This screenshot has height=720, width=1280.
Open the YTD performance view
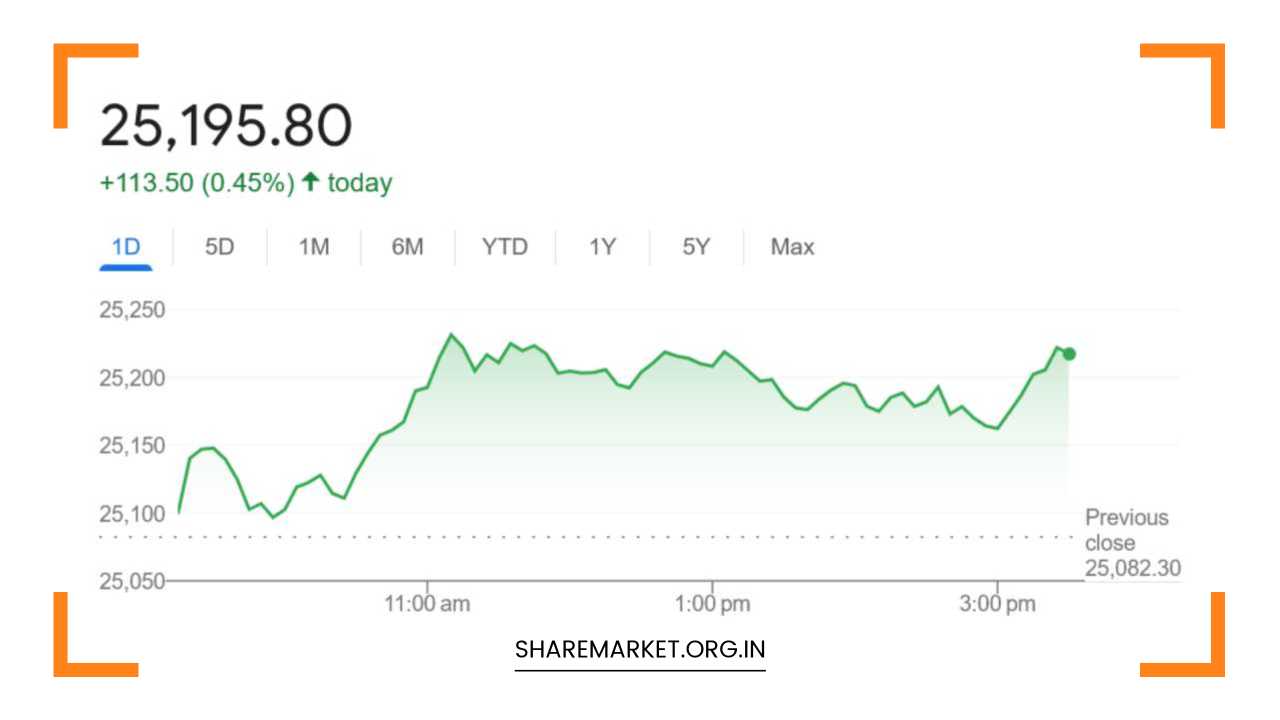[x=503, y=246]
